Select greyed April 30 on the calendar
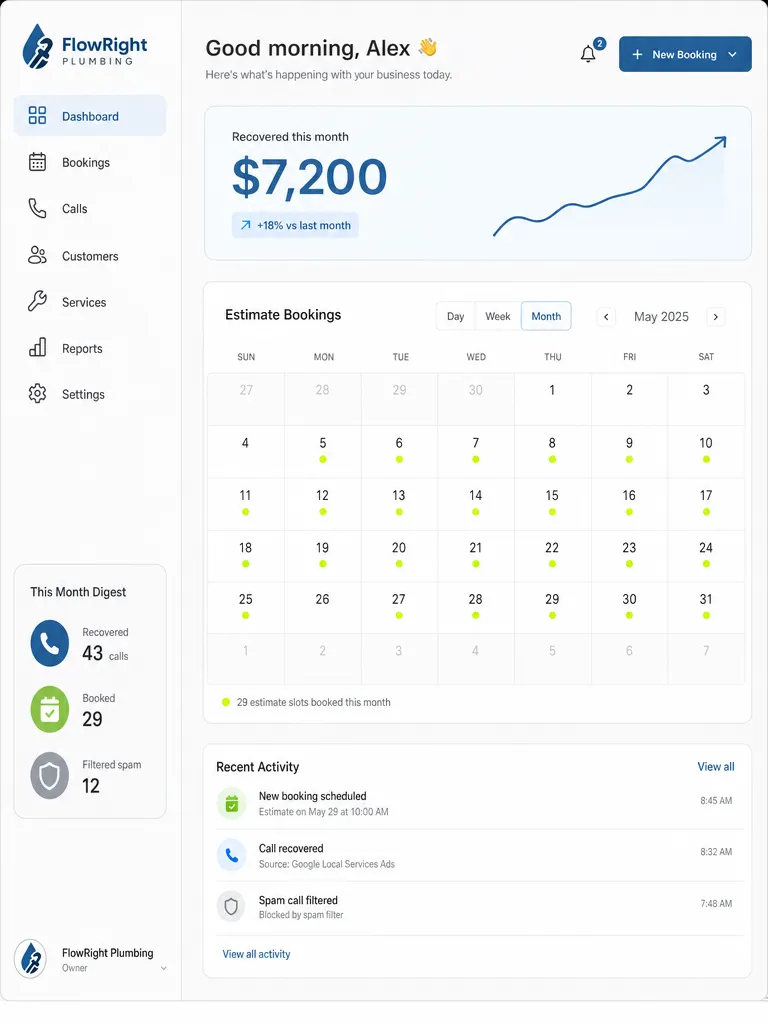 (475, 399)
